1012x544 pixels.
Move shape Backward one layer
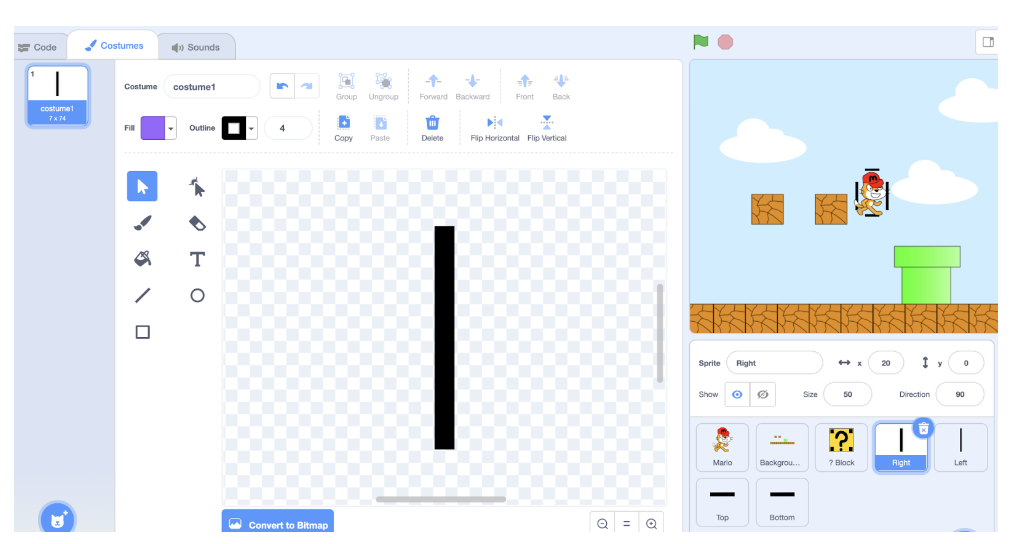click(472, 86)
